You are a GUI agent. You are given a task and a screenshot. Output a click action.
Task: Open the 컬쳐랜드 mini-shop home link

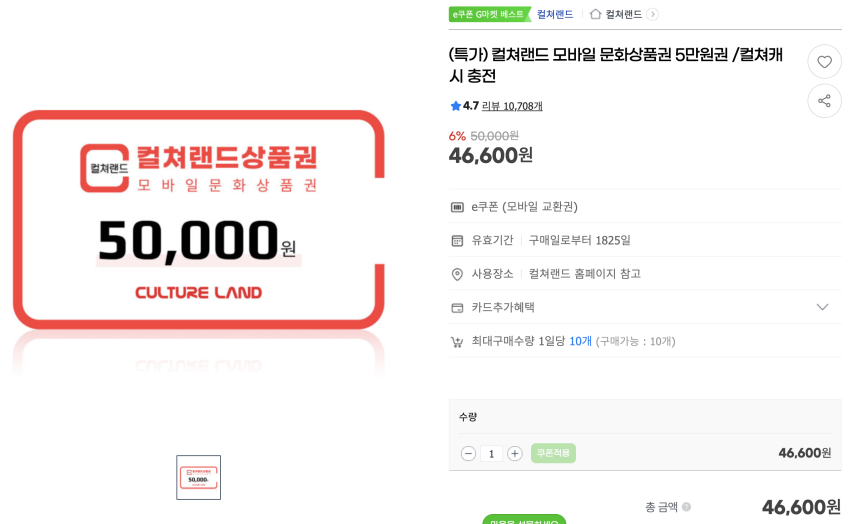pyautogui.click(x=624, y=14)
